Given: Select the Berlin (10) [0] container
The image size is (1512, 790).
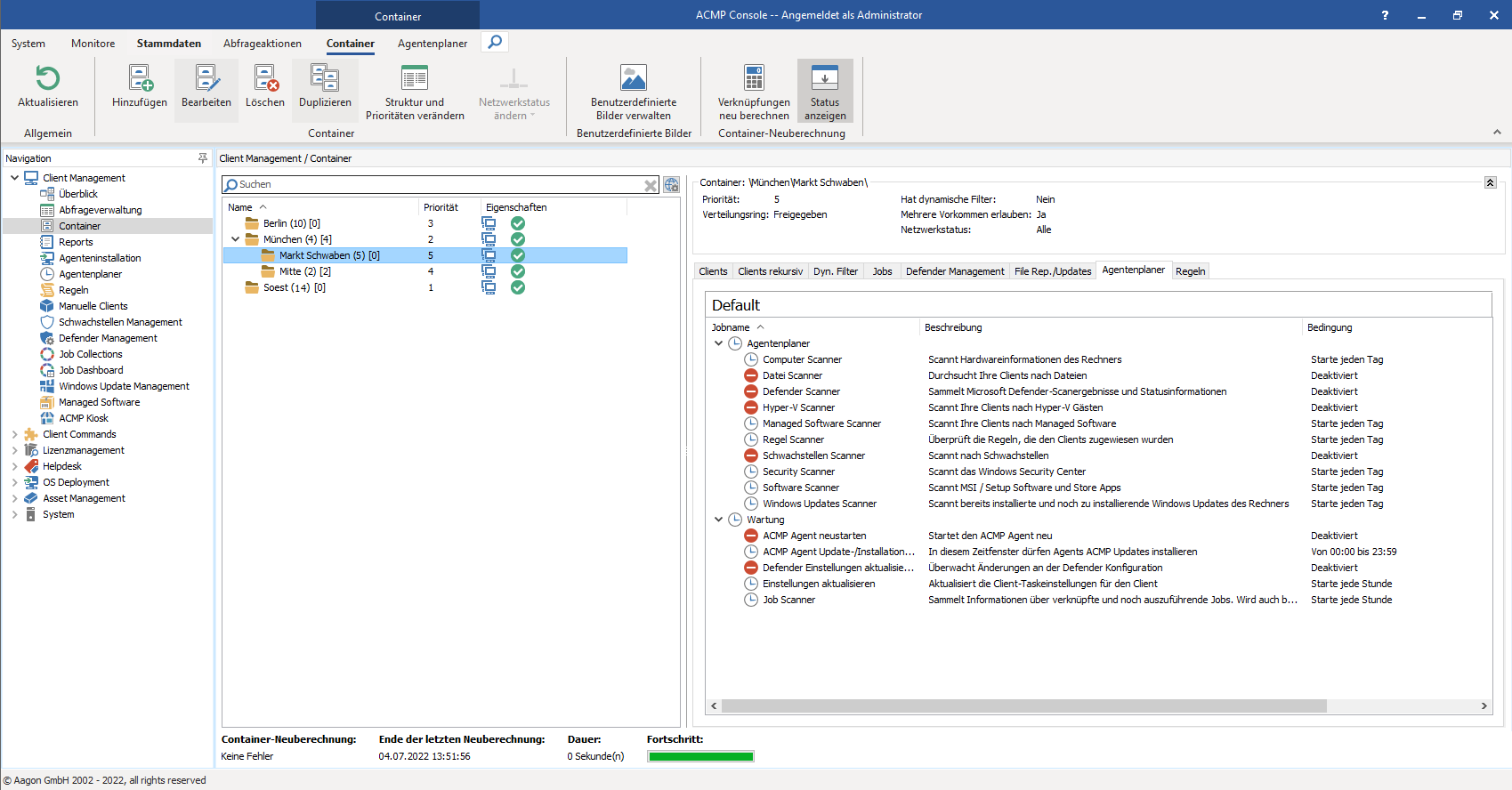Looking at the screenshot, I should coord(291,223).
